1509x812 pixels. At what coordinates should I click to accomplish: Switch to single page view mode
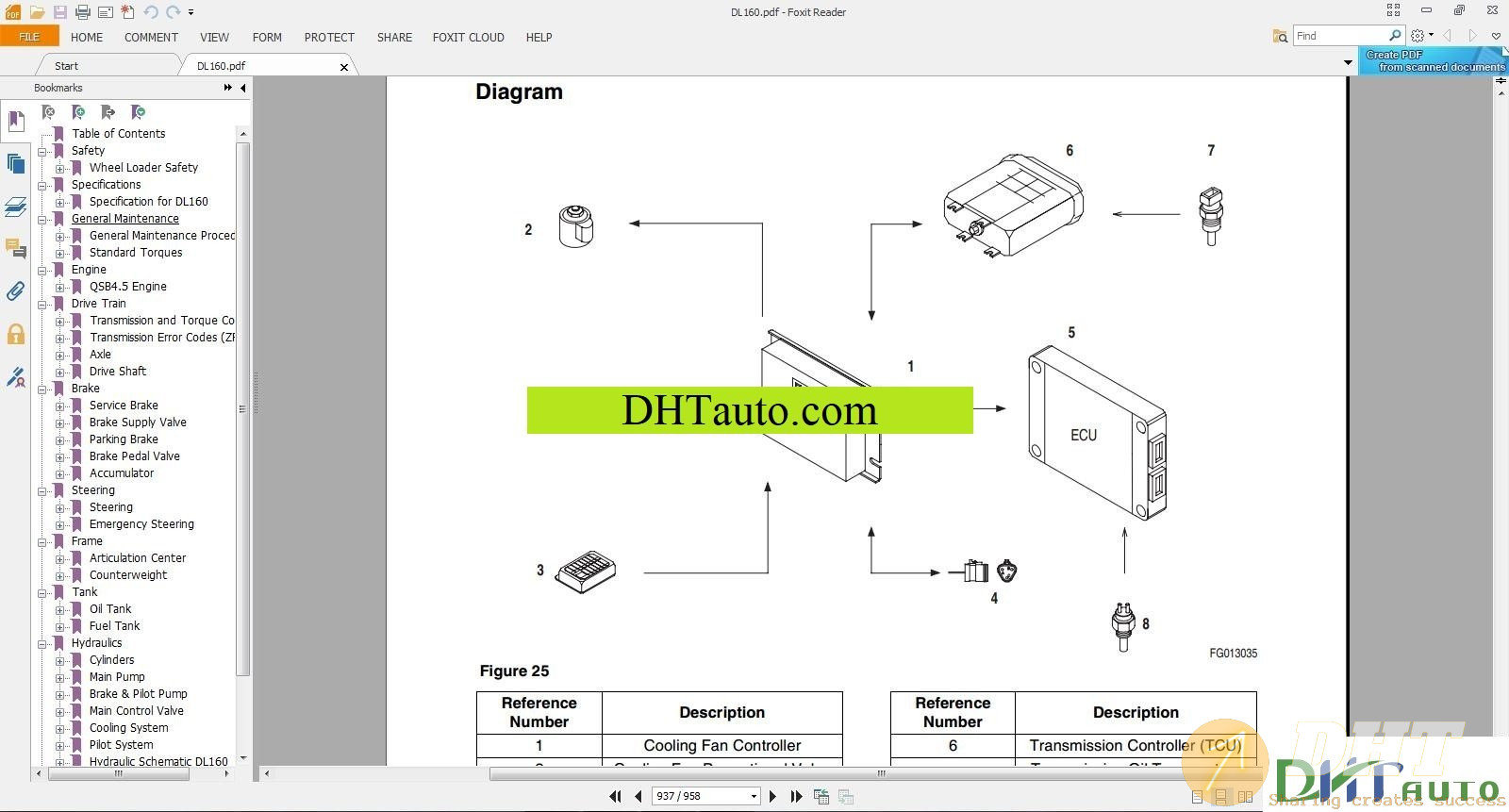pos(1197,797)
